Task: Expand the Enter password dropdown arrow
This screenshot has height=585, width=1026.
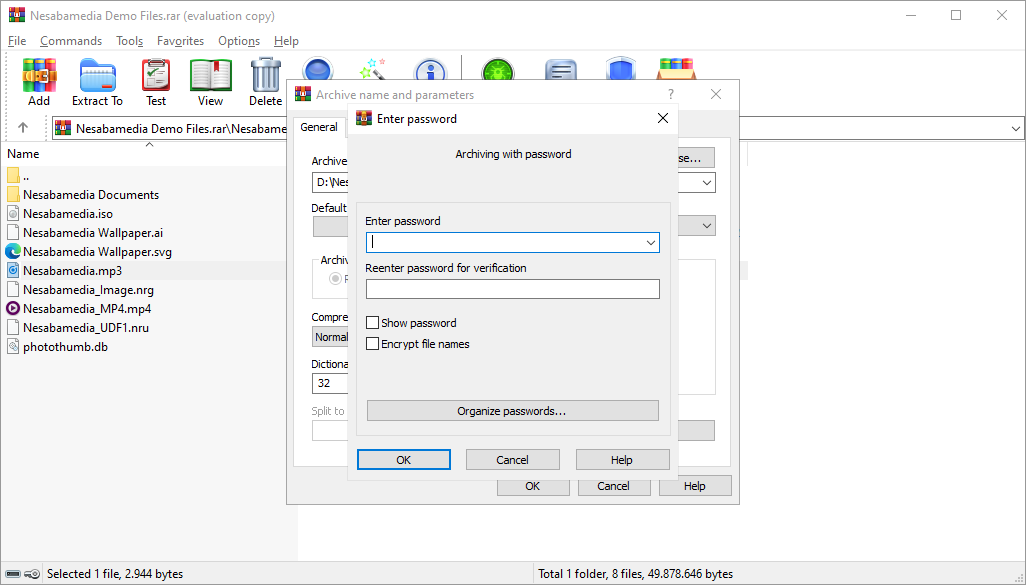Action: pyautogui.click(x=650, y=243)
